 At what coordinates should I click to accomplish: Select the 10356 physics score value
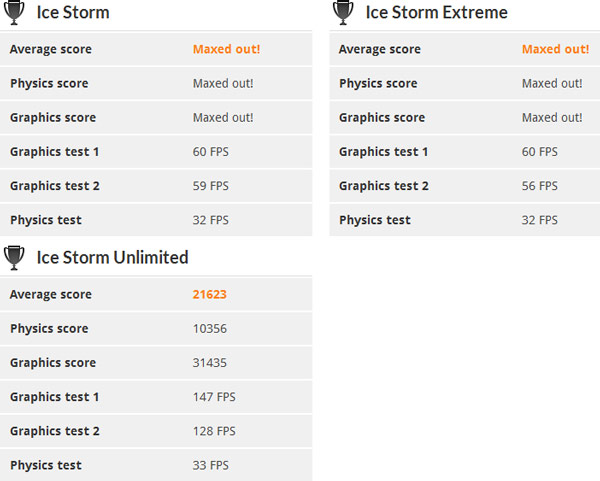click(x=212, y=329)
